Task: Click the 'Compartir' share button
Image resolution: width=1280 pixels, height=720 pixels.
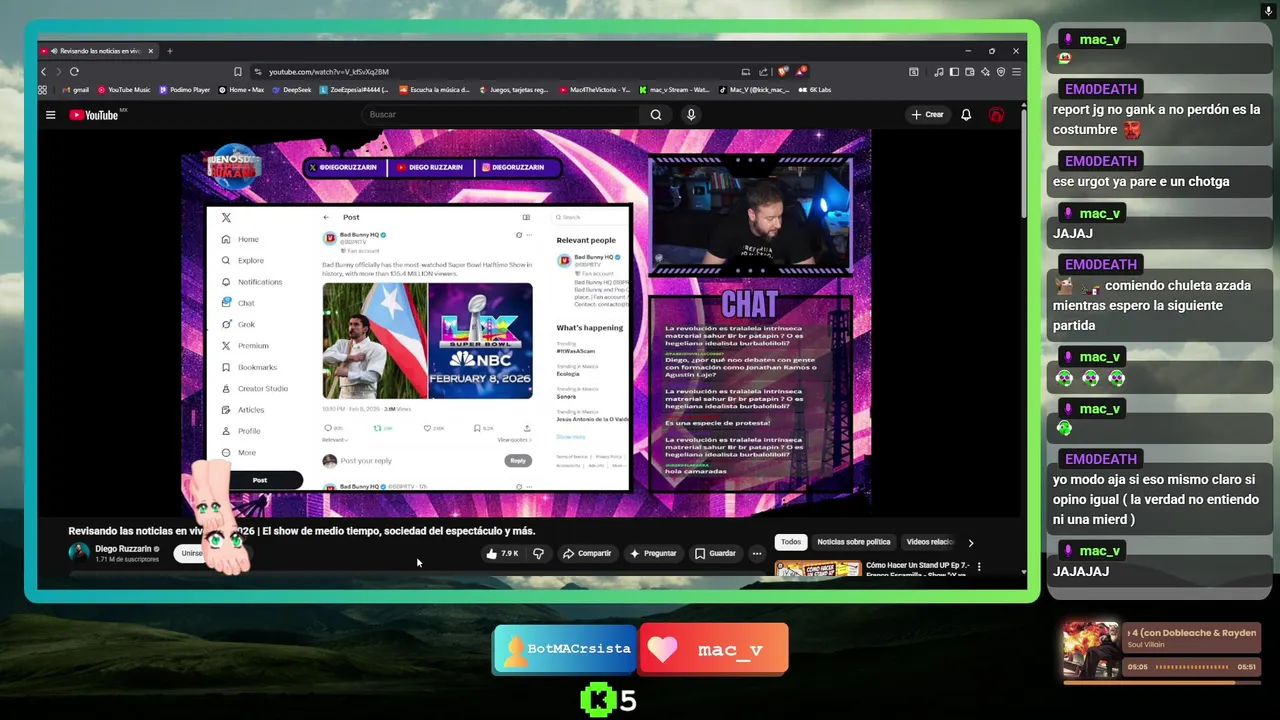Action: click(x=586, y=553)
